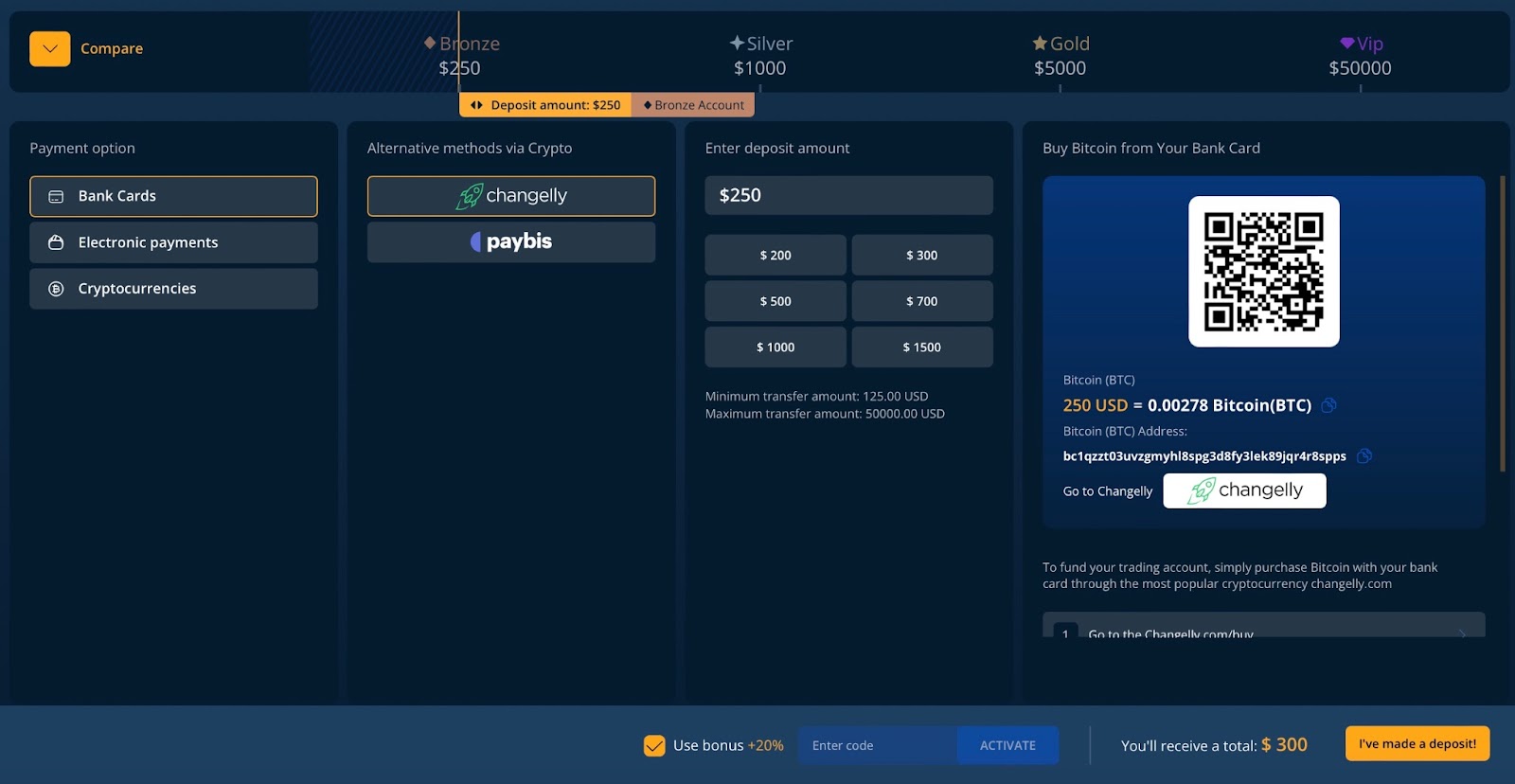Image resolution: width=1515 pixels, height=784 pixels.
Task: Select the Silver $1000 tier marker
Action: (x=760, y=56)
